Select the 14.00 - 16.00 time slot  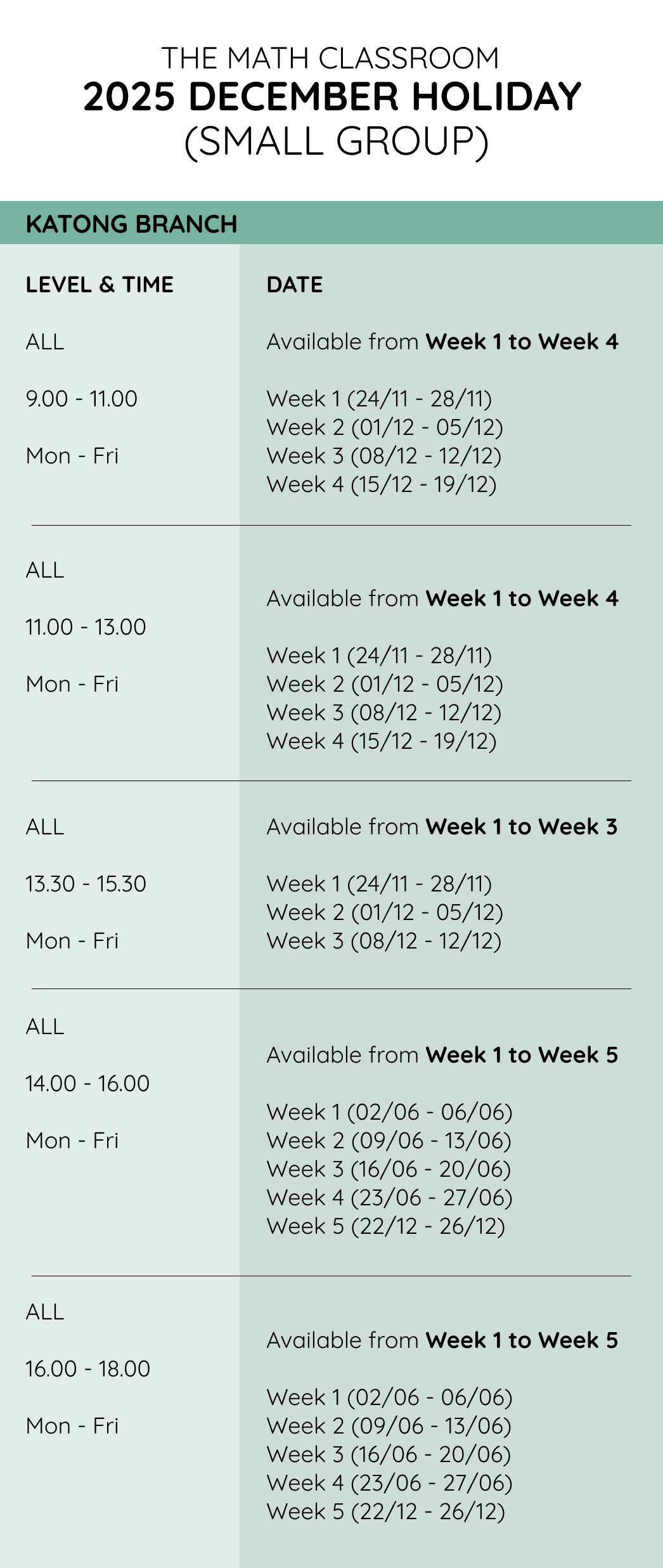click(x=87, y=1084)
